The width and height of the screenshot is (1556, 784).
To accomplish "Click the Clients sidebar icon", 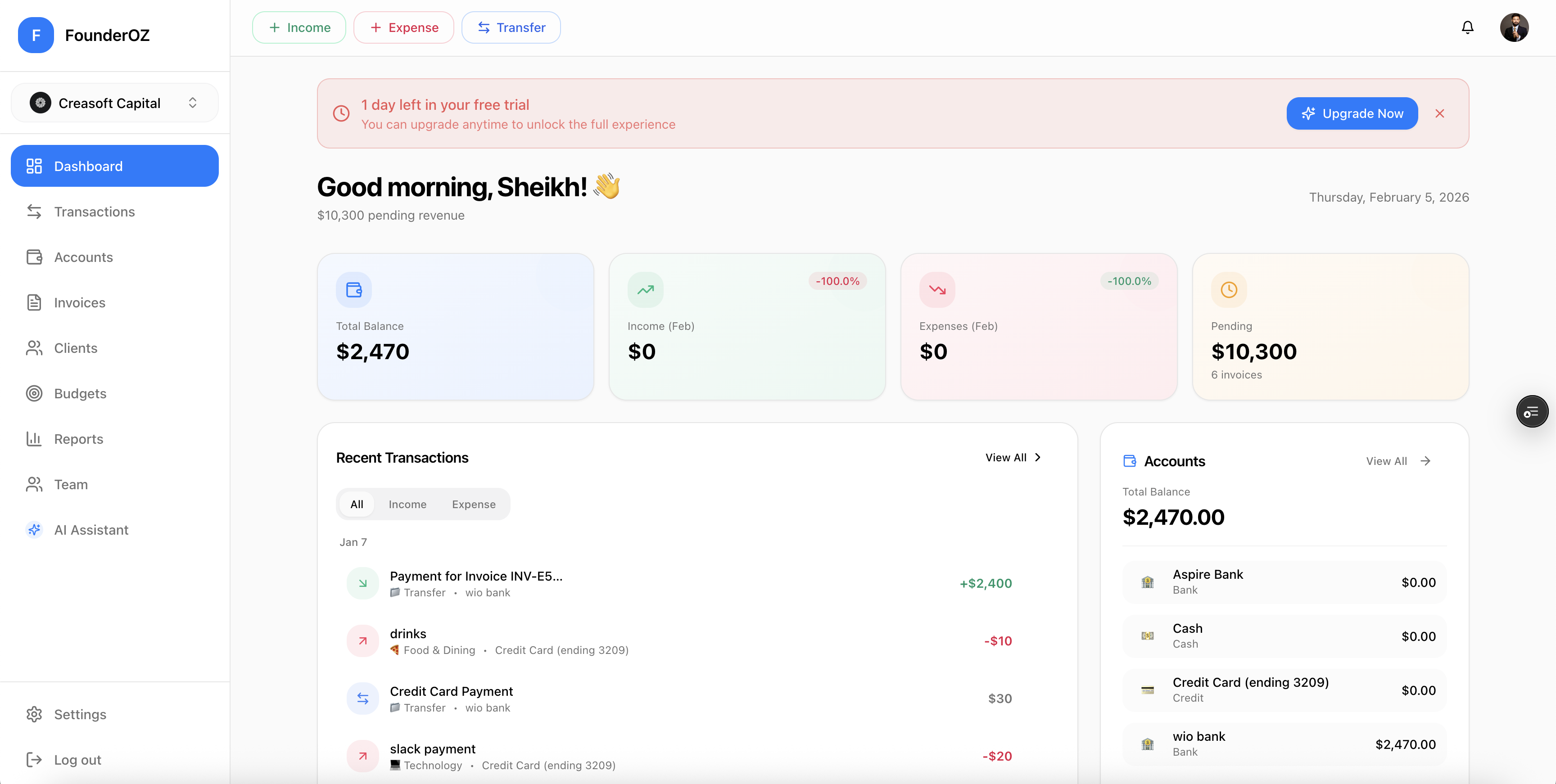I will click(x=34, y=348).
